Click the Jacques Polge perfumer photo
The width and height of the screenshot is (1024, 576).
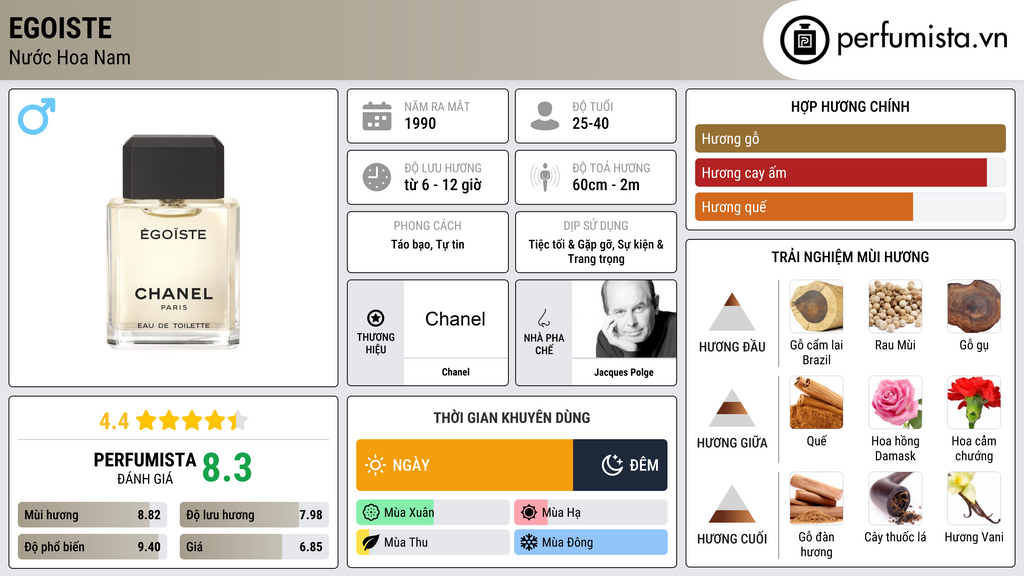624,319
